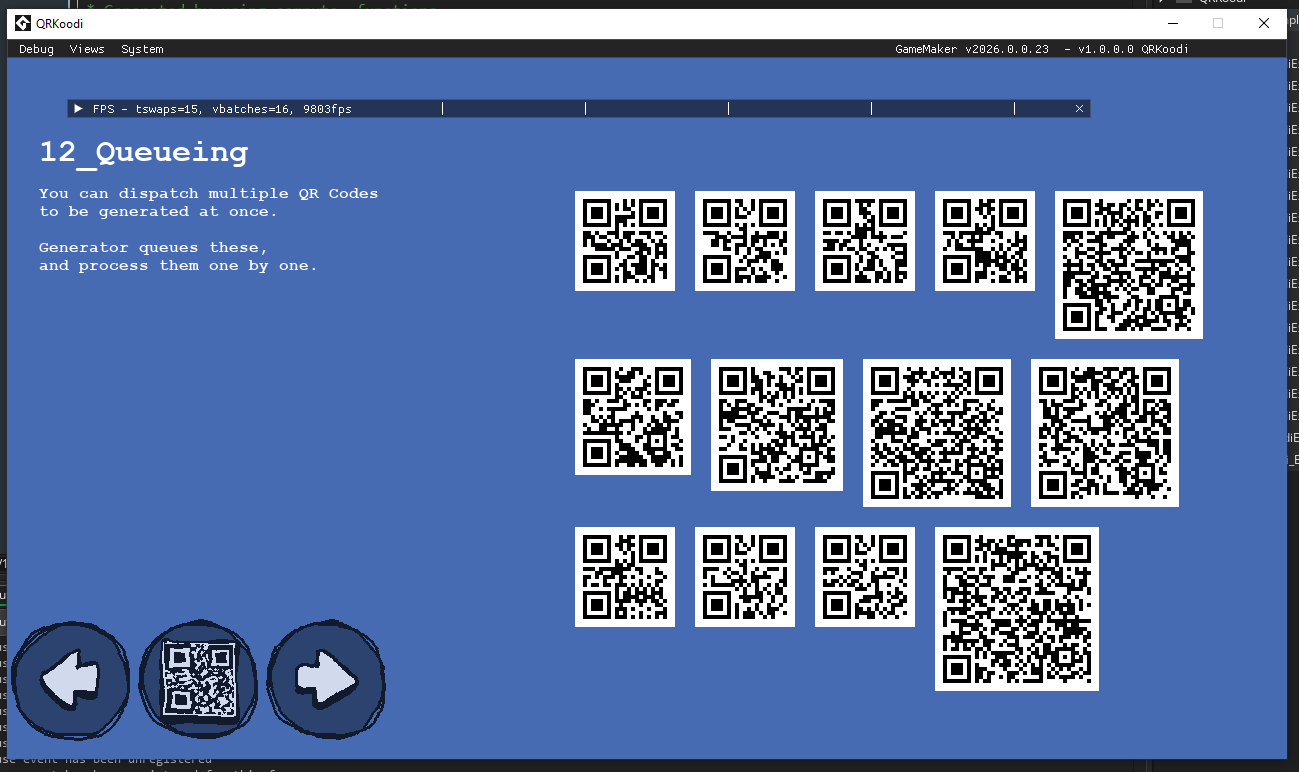Open the Views menu
The image size is (1299, 772).
[87, 49]
